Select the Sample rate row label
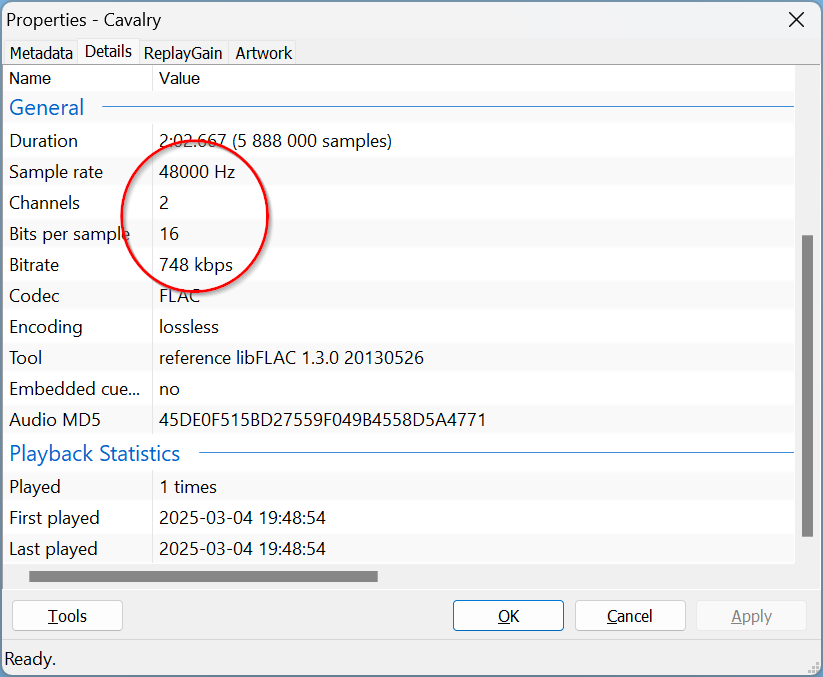The image size is (823, 677). pyautogui.click(x=56, y=172)
